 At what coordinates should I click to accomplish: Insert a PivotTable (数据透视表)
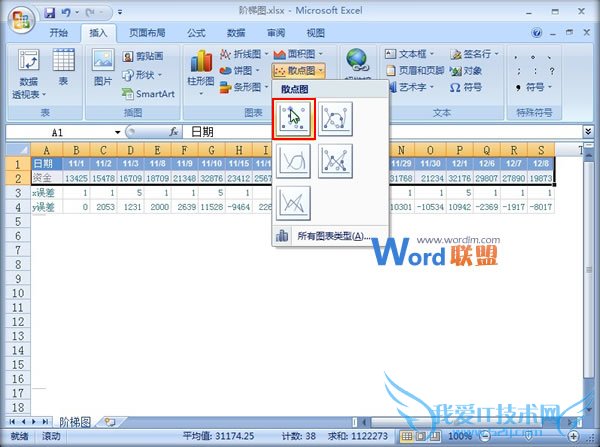click(x=29, y=74)
